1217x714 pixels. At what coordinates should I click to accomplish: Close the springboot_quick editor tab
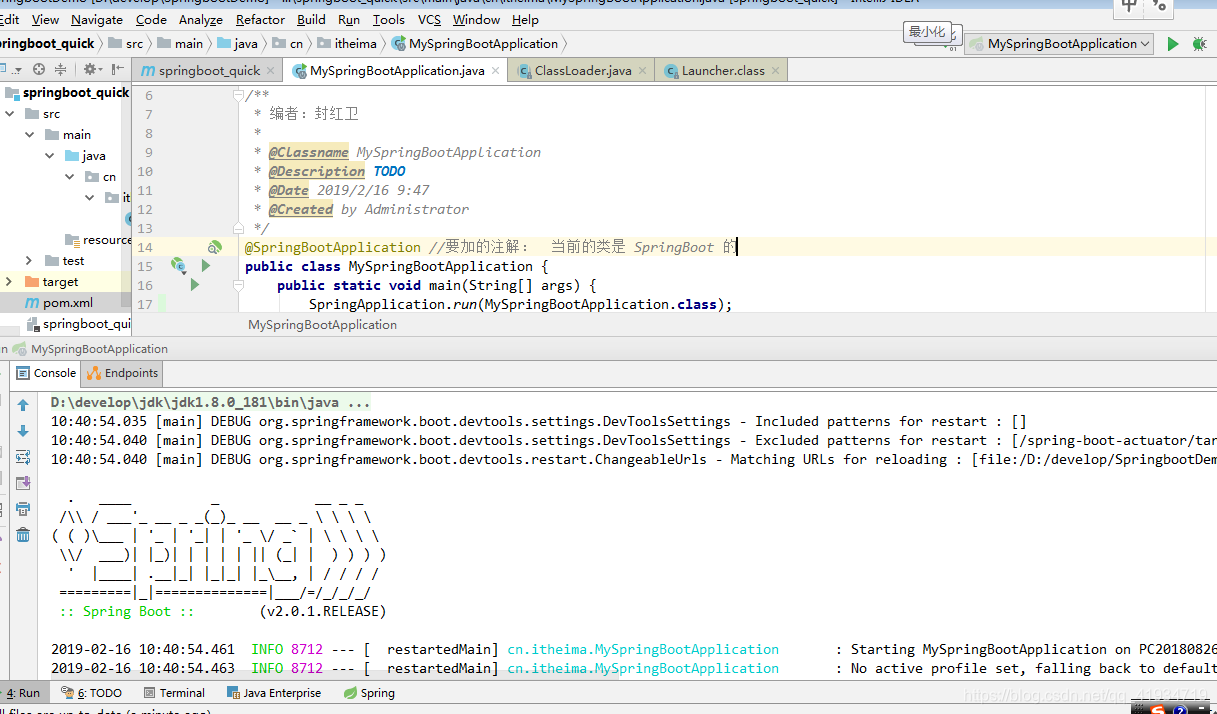(273, 71)
